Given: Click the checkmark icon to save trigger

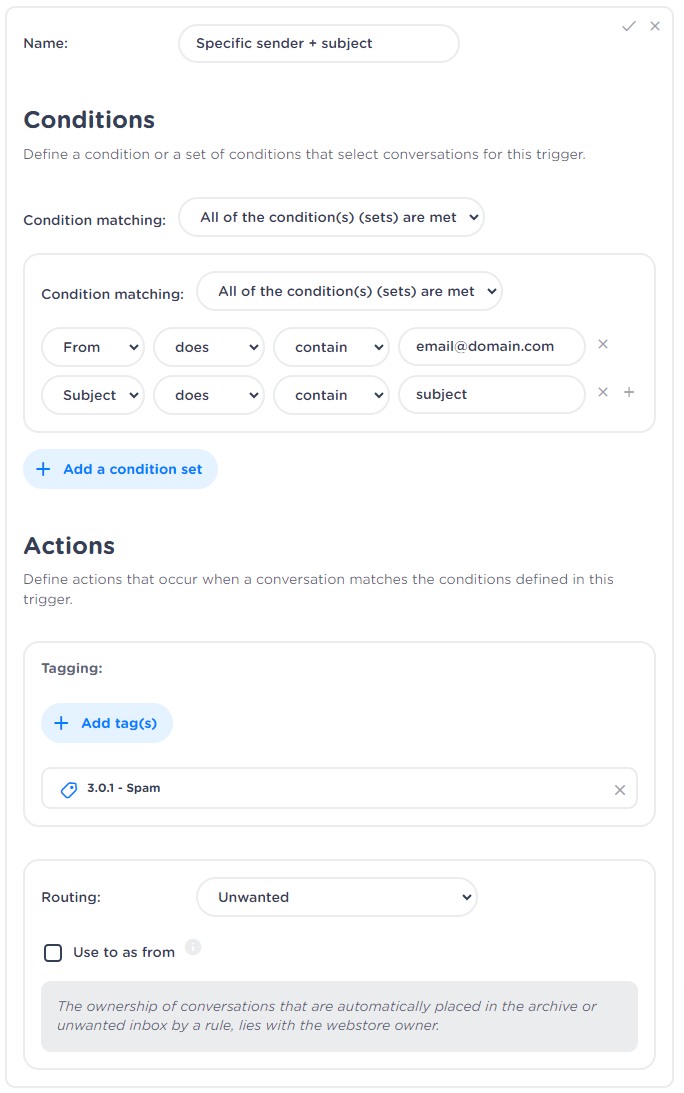Looking at the screenshot, I should [x=629, y=26].
